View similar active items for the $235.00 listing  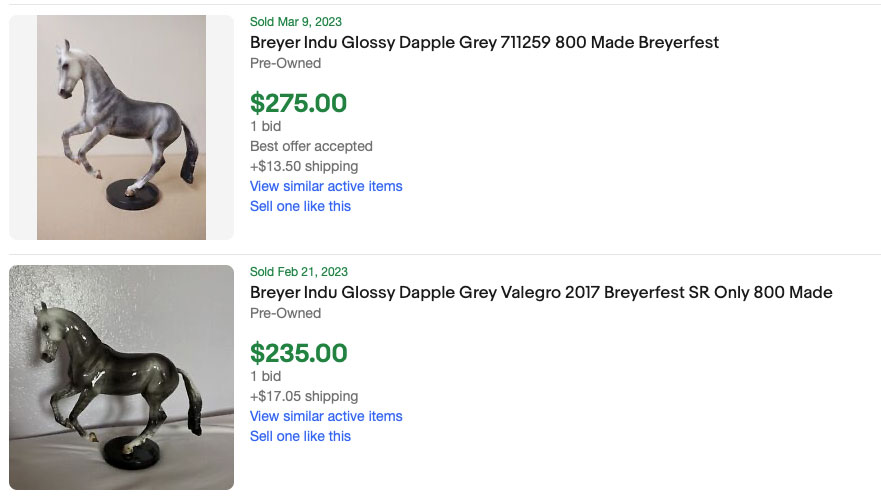[x=326, y=416]
